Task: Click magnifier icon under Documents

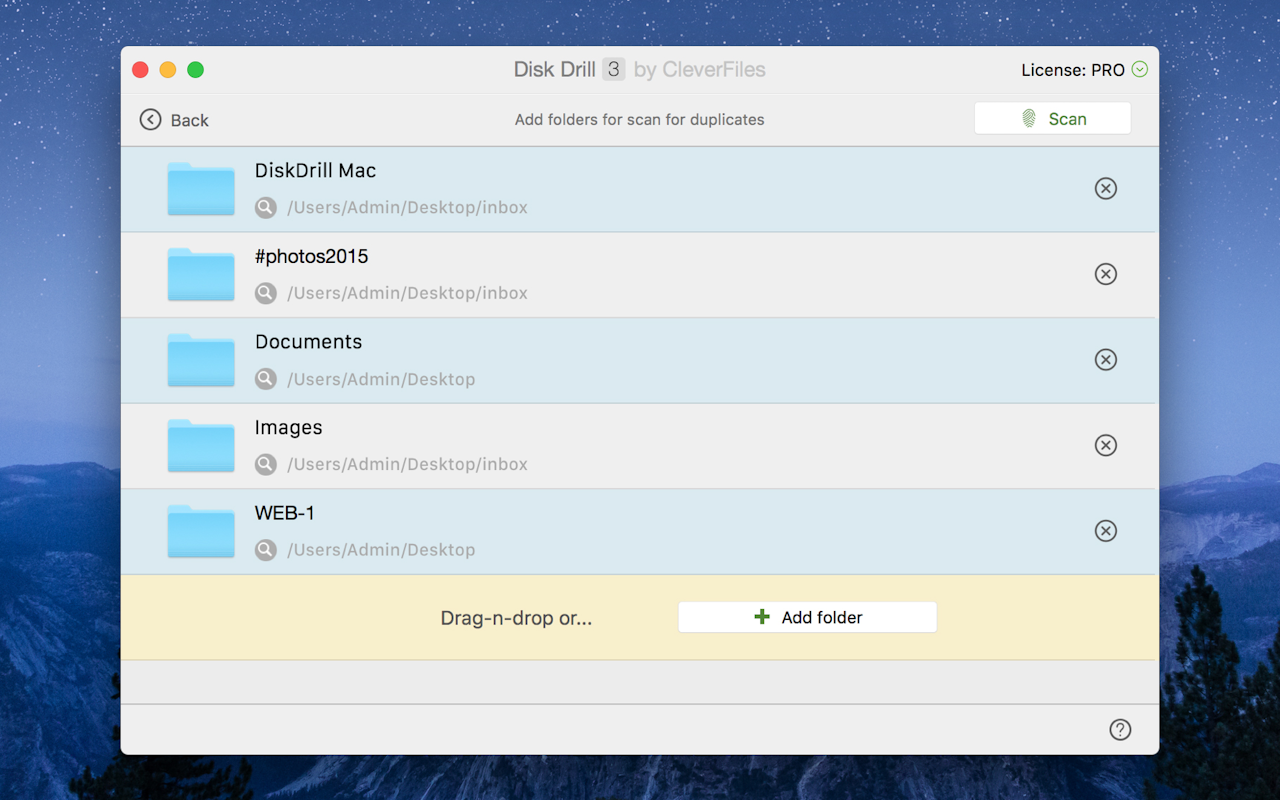Action: click(x=265, y=379)
